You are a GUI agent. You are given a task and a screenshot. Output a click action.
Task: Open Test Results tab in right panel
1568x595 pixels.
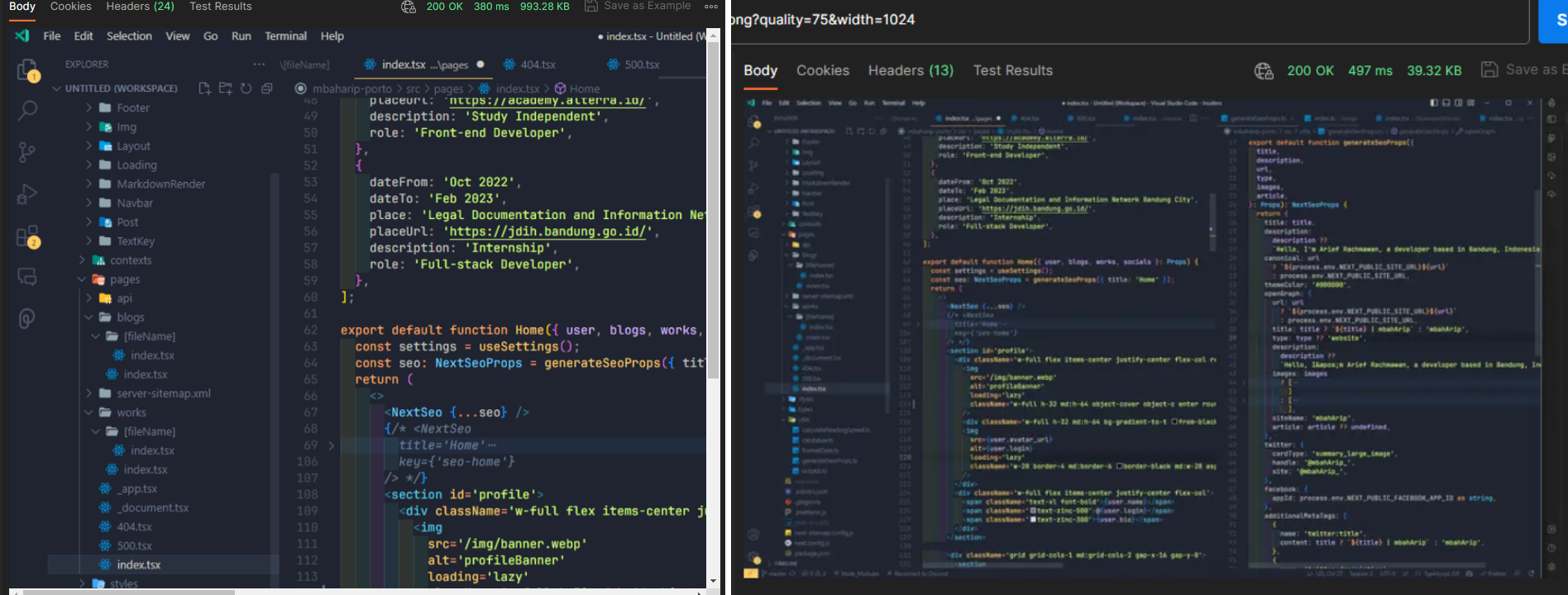(x=1013, y=71)
